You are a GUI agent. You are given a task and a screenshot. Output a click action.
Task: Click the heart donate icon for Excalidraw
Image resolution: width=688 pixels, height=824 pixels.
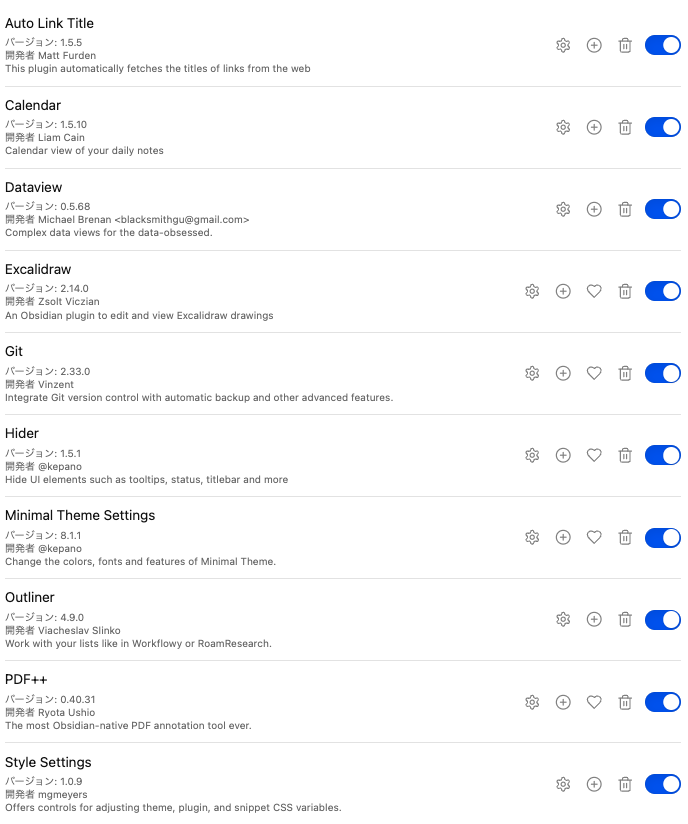pos(594,291)
